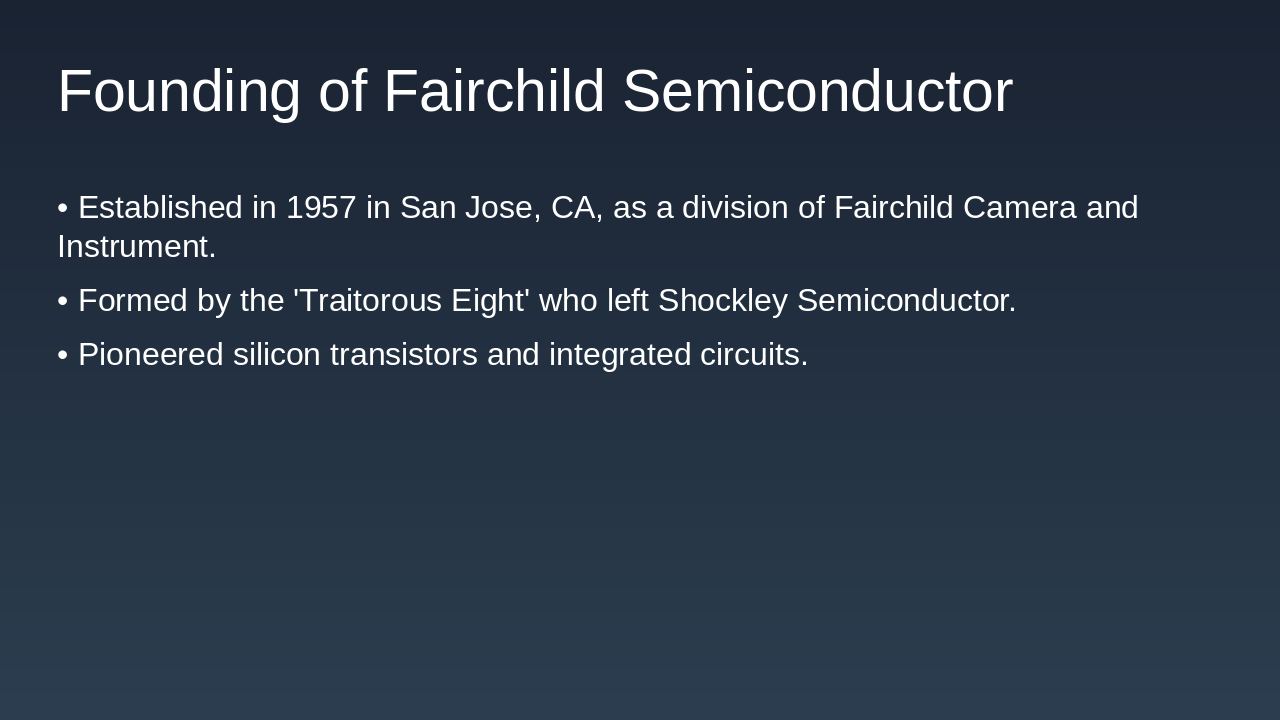Image resolution: width=1280 pixels, height=720 pixels.
Task: Click the slide title 'Founding of Fairchild Semiconductor'
Action: tap(534, 91)
